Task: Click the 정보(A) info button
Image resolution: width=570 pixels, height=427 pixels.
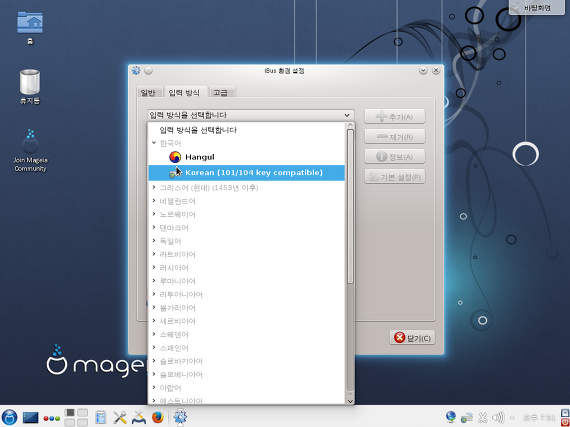Action: (395, 157)
